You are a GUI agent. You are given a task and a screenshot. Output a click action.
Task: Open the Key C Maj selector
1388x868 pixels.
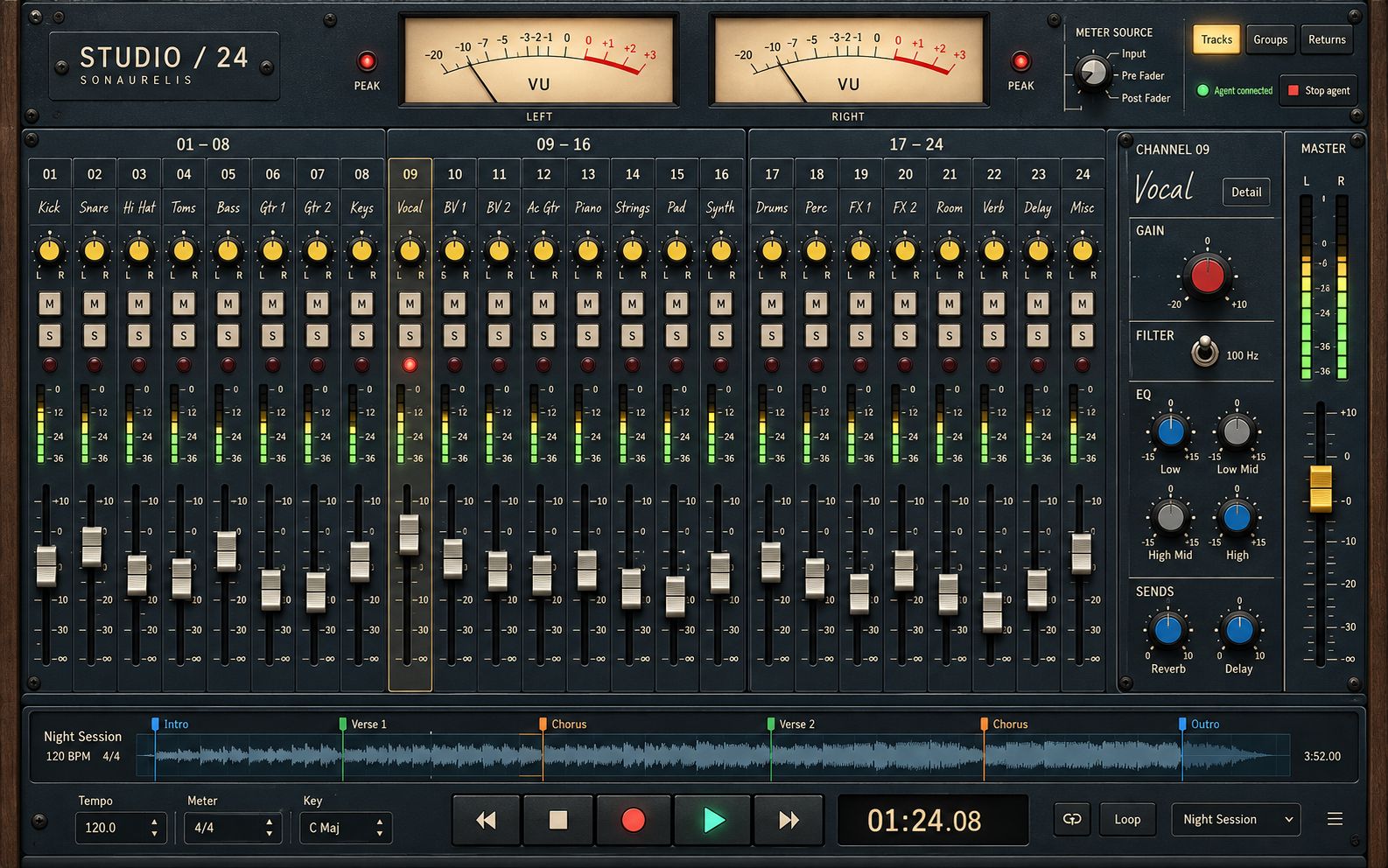[346, 828]
